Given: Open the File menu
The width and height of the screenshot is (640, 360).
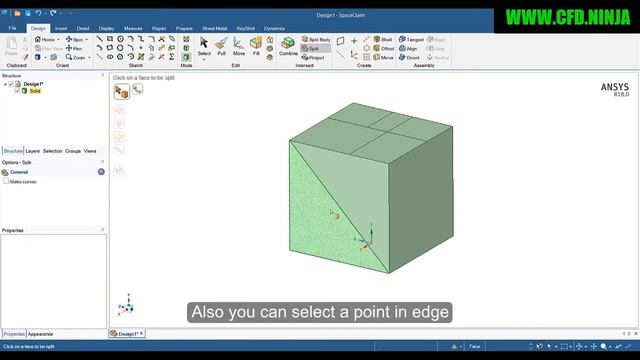Looking at the screenshot, I should click(x=13, y=28).
